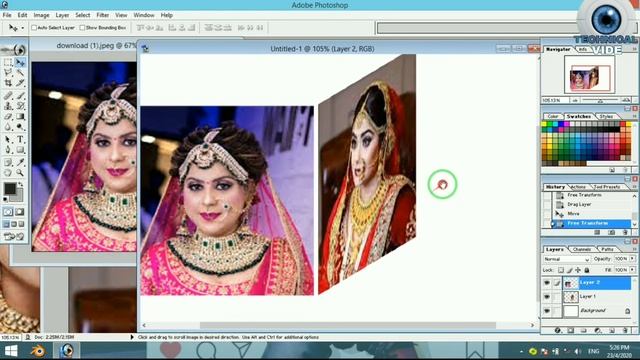Select the Type tool
The width and height of the screenshot is (640, 360).
click(x=20, y=140)
